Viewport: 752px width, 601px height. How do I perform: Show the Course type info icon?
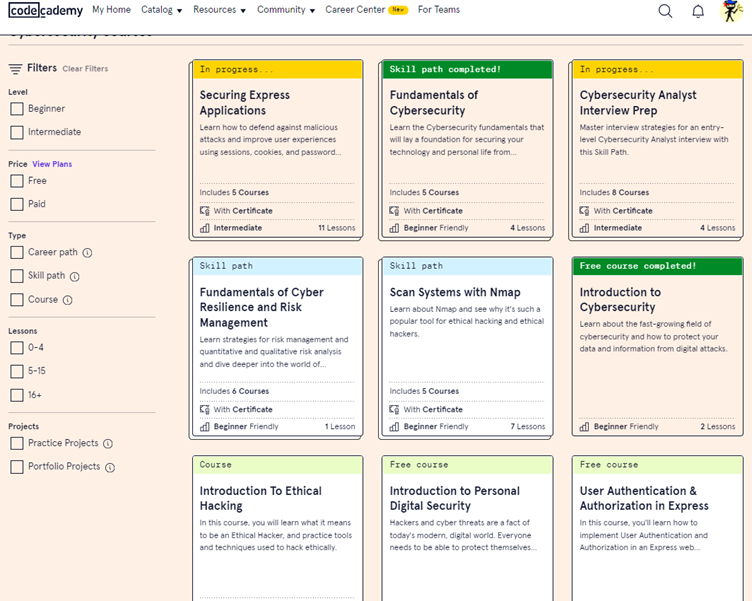[x=68, y=300]
